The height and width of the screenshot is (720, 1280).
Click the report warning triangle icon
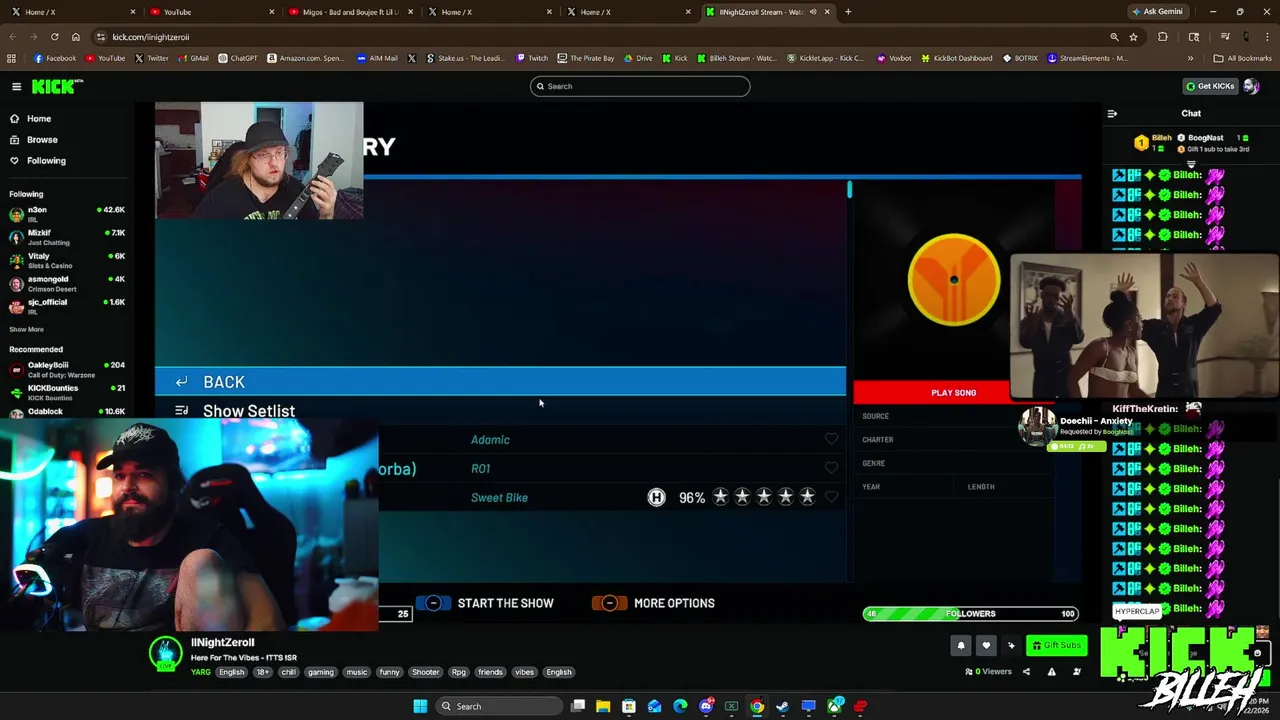(x=1051, y=672)
